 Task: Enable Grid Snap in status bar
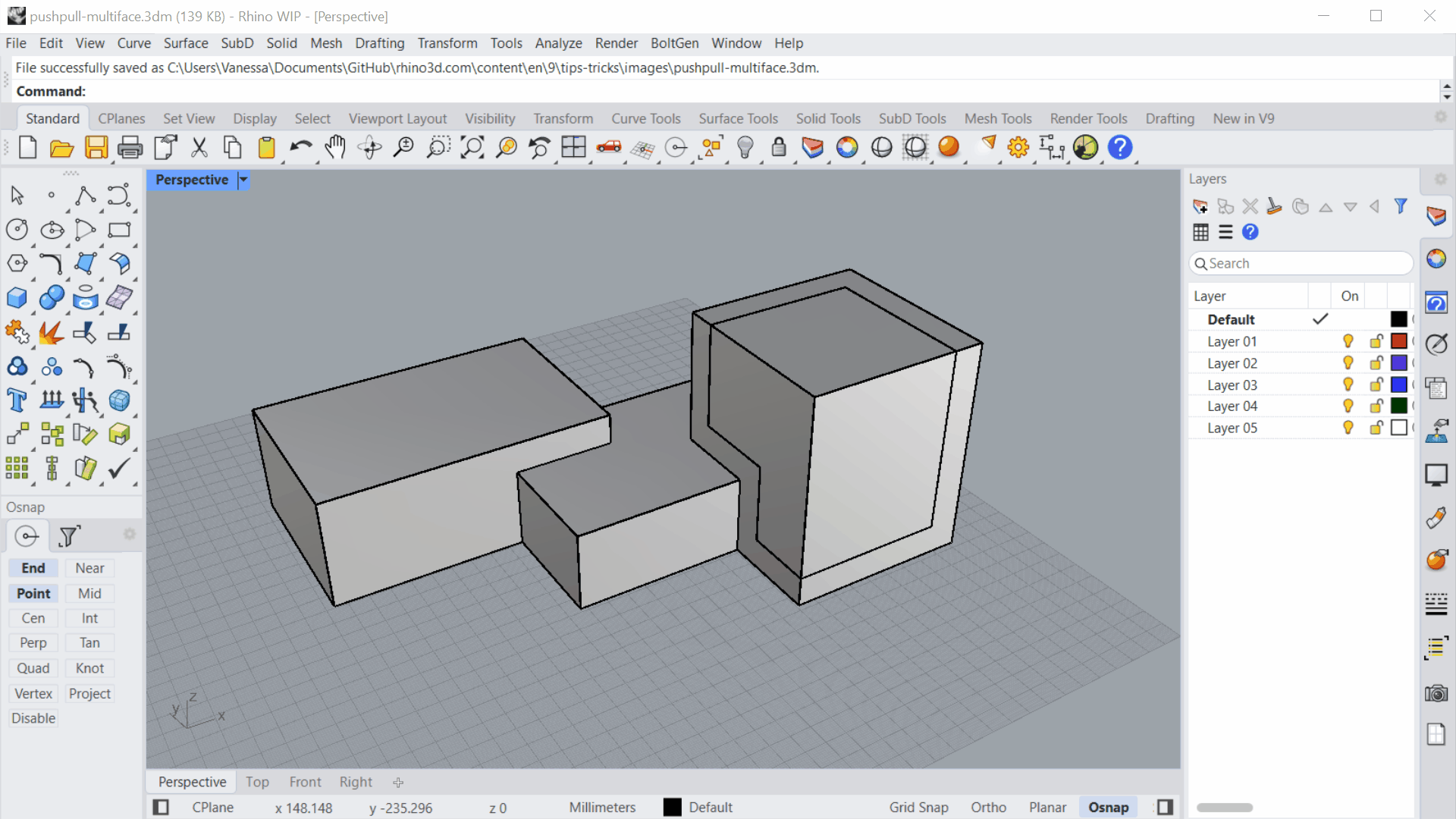click(918, 807)
